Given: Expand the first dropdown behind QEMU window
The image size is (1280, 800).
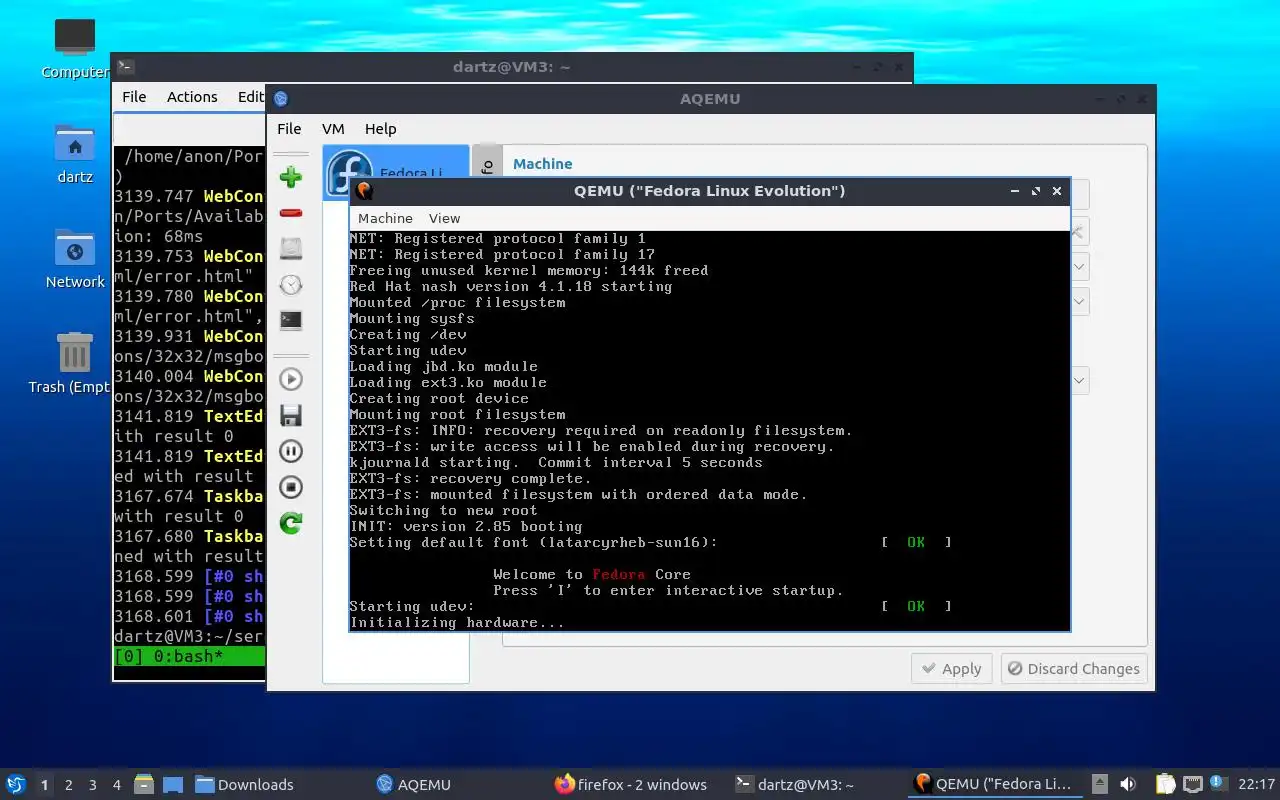Looking at the screenshot, I should click(1079, 267).
